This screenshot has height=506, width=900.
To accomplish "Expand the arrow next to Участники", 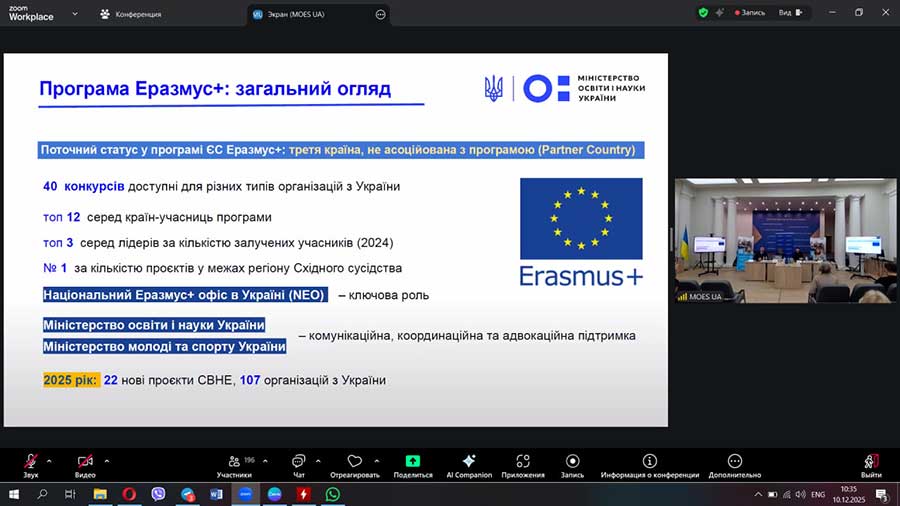I will click(x=265, y=461).
